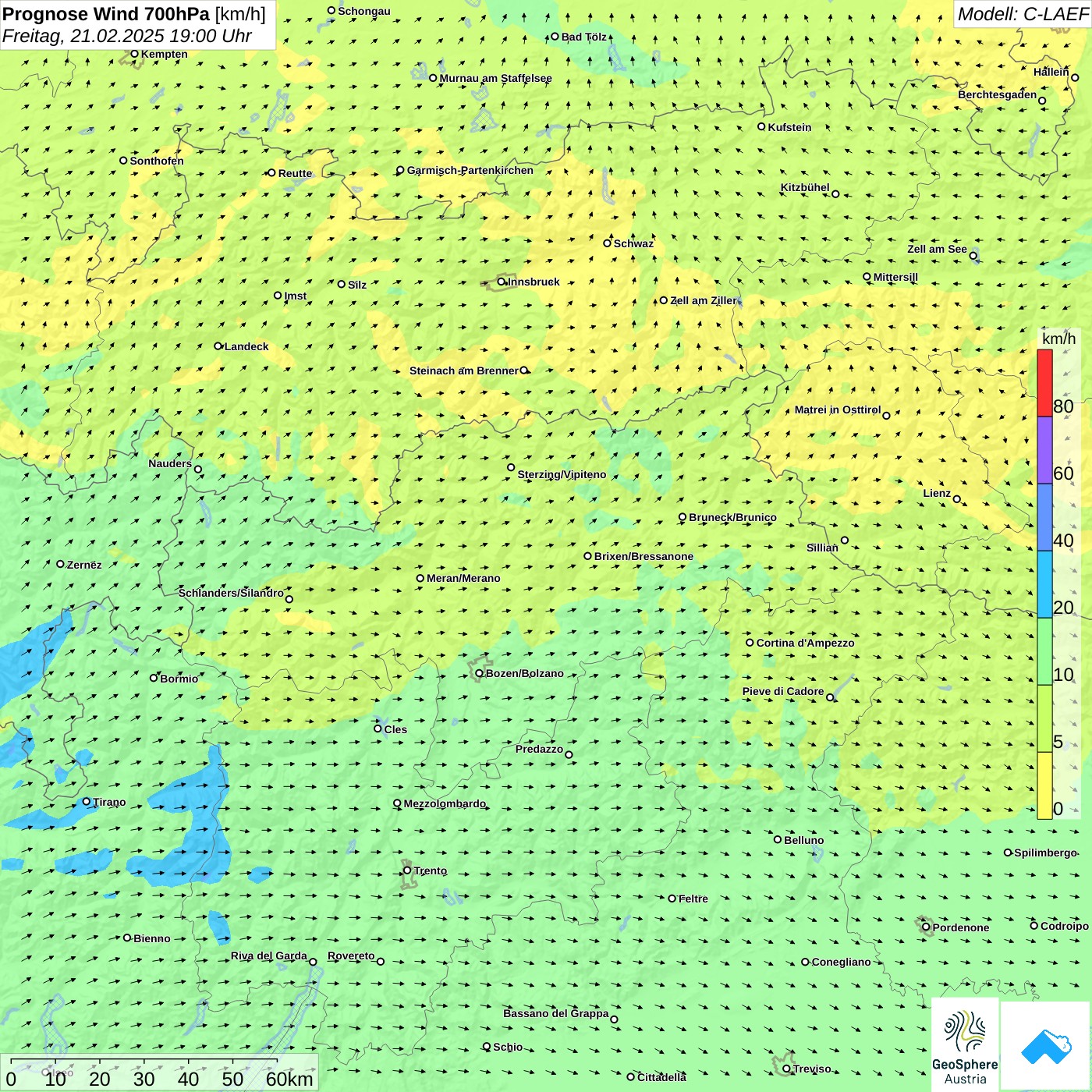This screenshot has width=1092, height=1092.
Task: Click the GeoSphere Austria logo
Action: tap(965, 1045)
